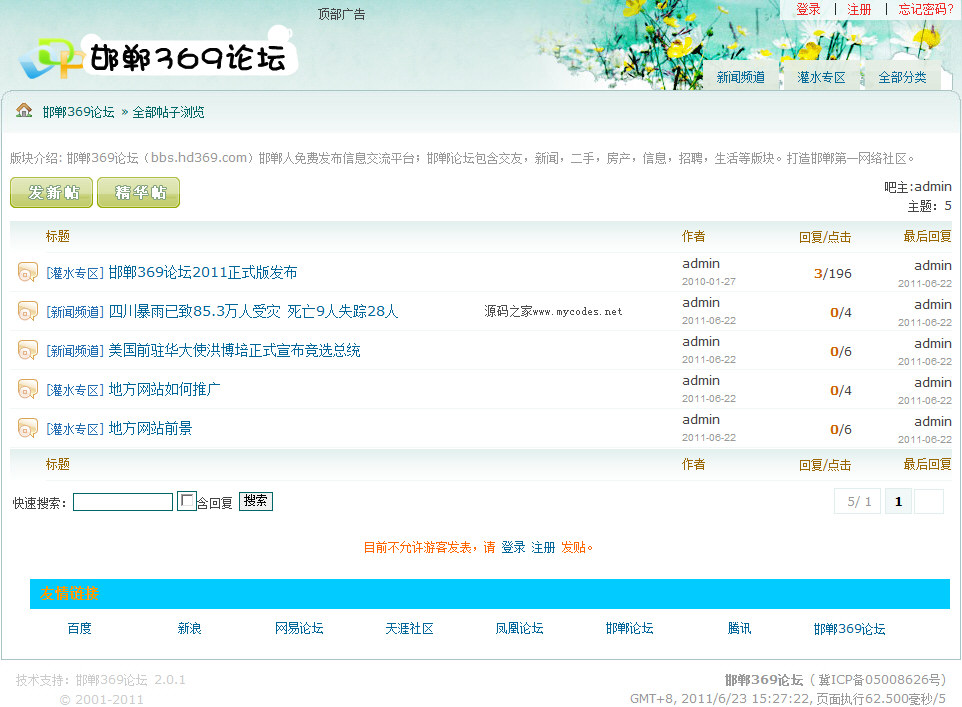The width and height of the screenshot is (962, 707).
Task: Click the 邯郸369论坛 site logo
Action: coord(158,58)
